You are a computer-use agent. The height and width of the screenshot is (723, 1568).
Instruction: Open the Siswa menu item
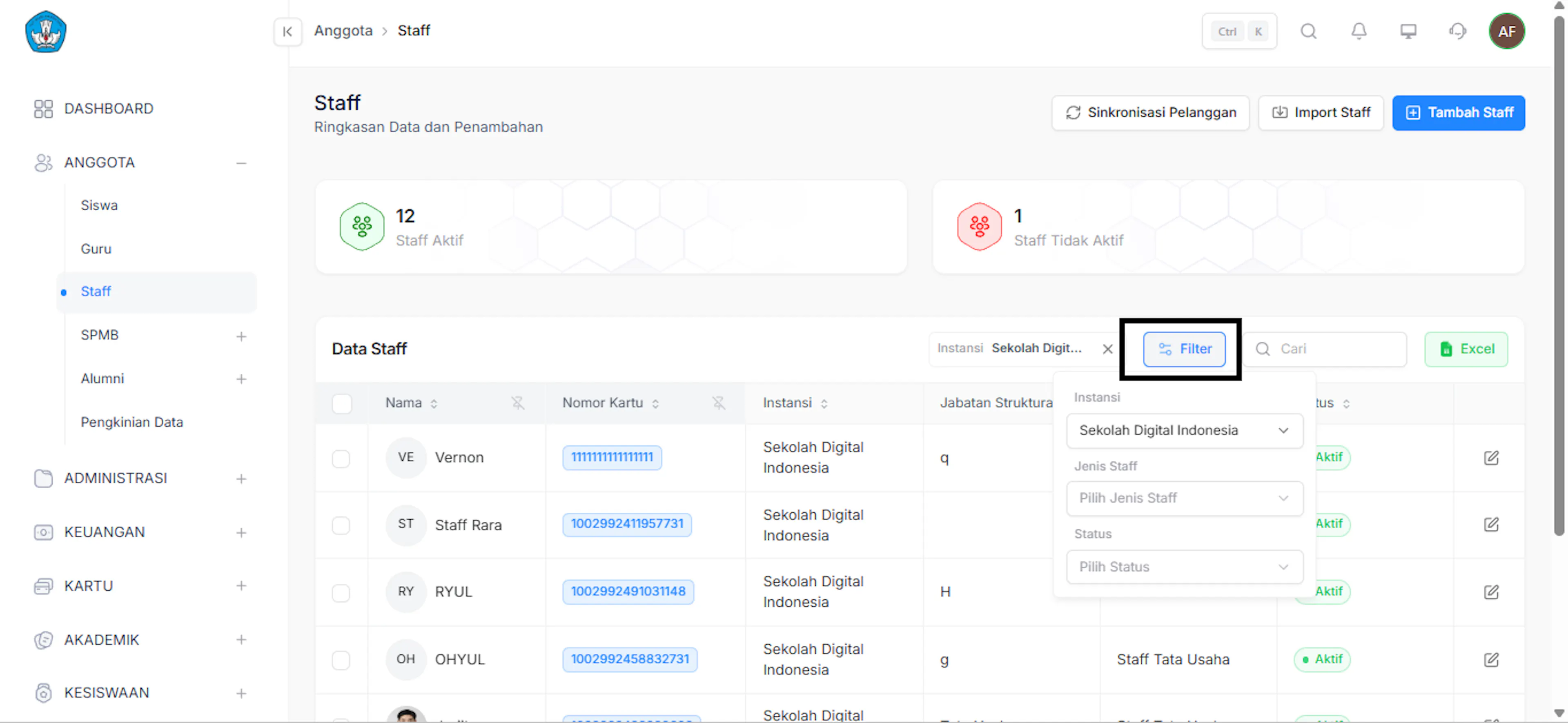pyautogui.click(x=99, y=206)
